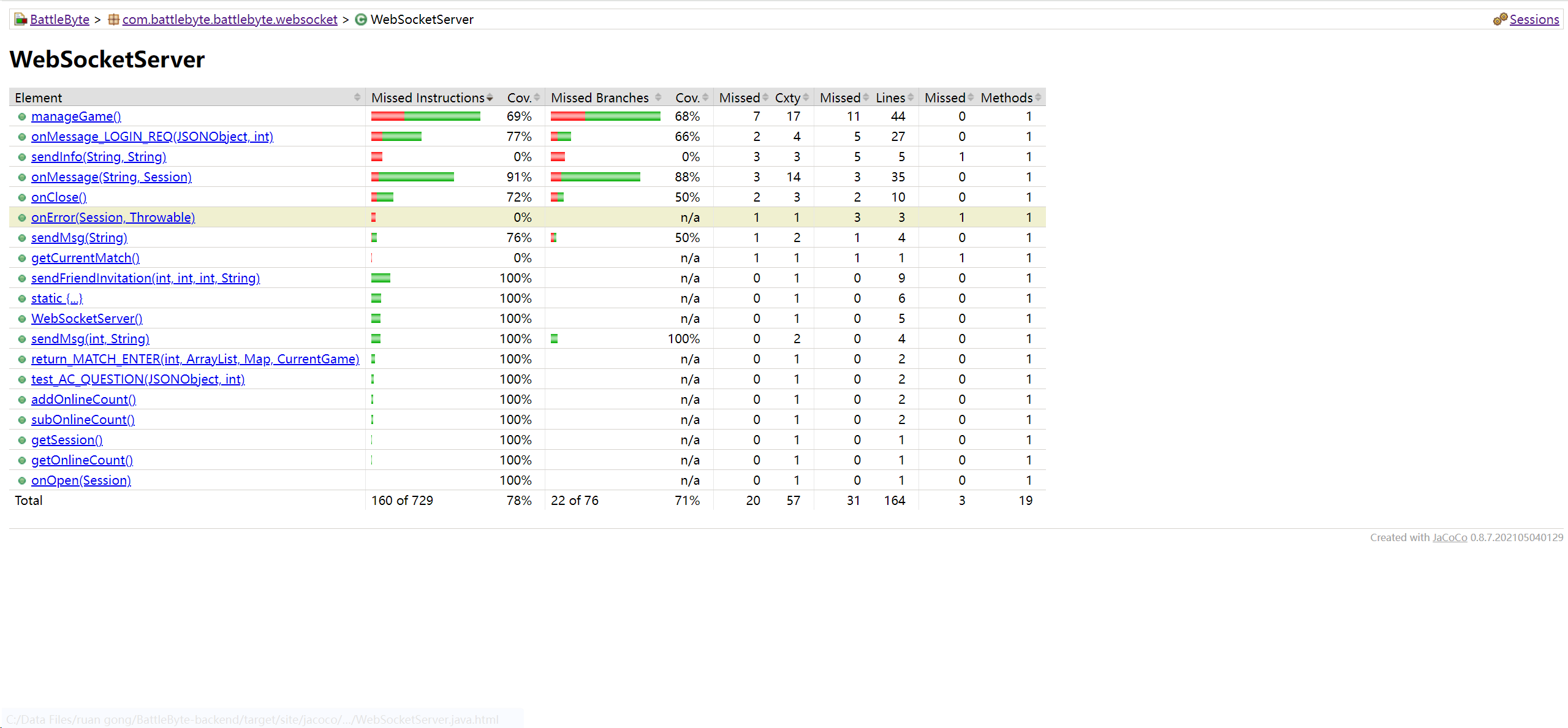Click the manageGame() missed instructions coverage bar
The image size is (1568, 728).
[425, 116]
